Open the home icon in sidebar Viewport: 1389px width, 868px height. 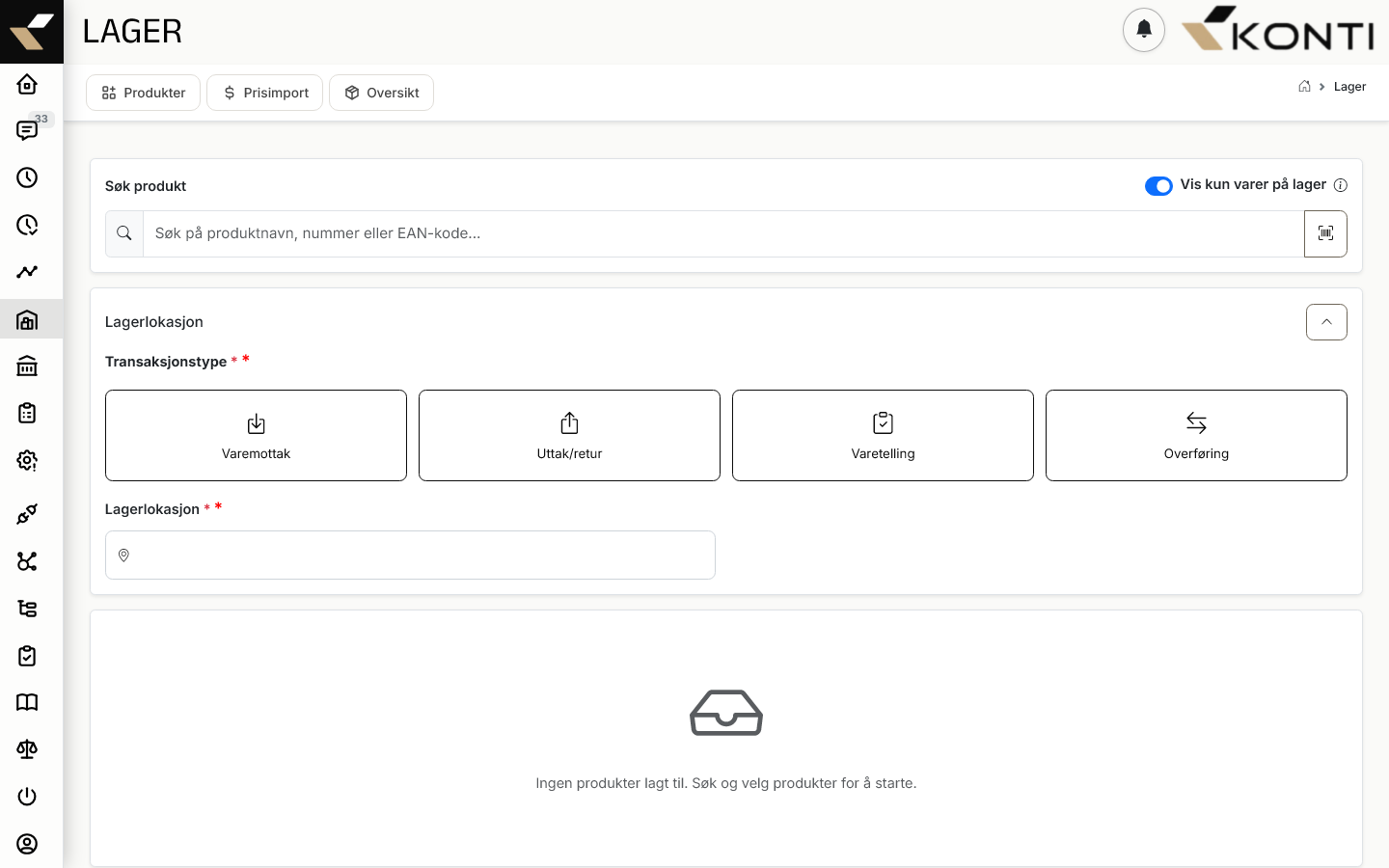(x=27, y=84)
